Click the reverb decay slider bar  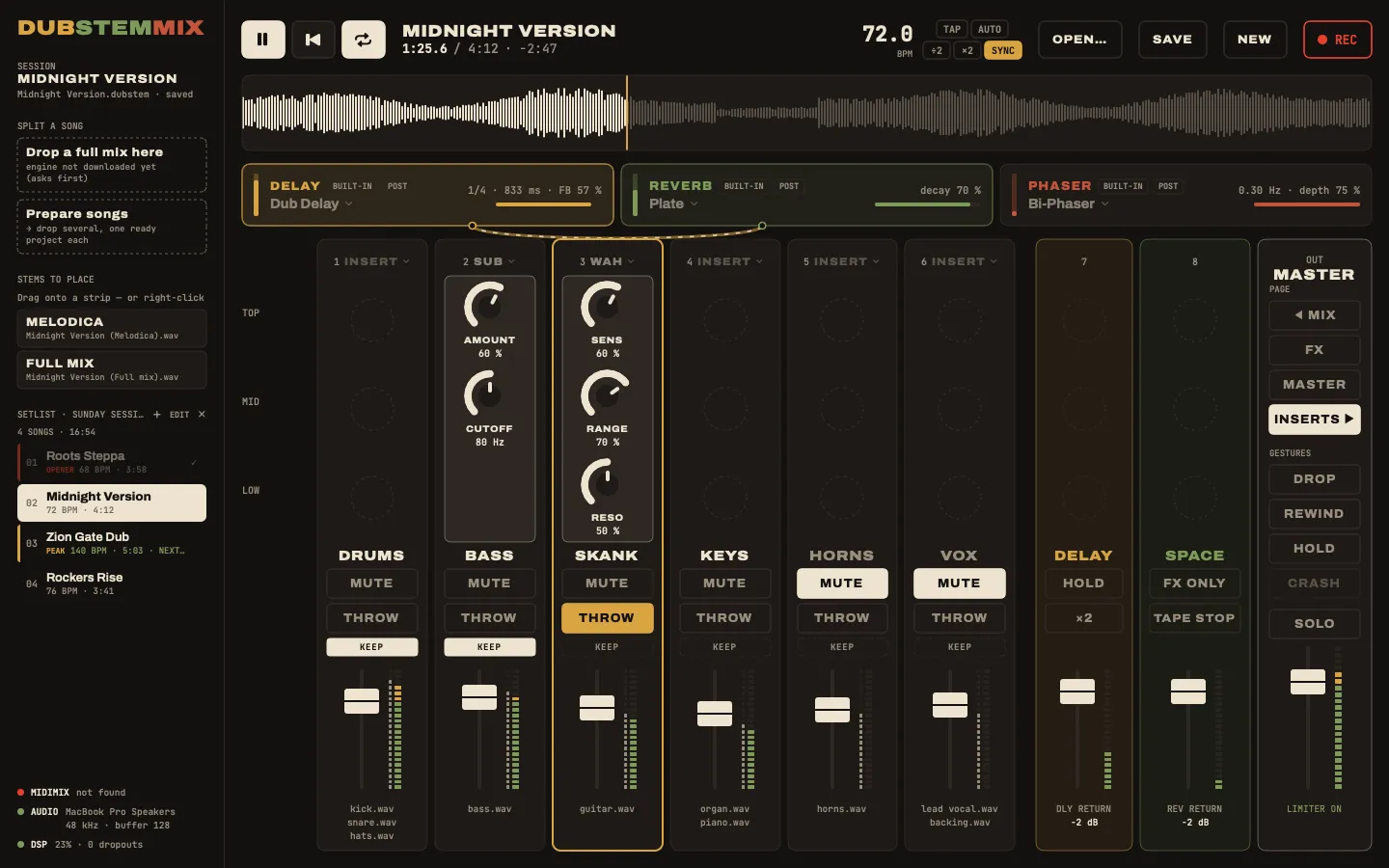(x=928, y=204)
